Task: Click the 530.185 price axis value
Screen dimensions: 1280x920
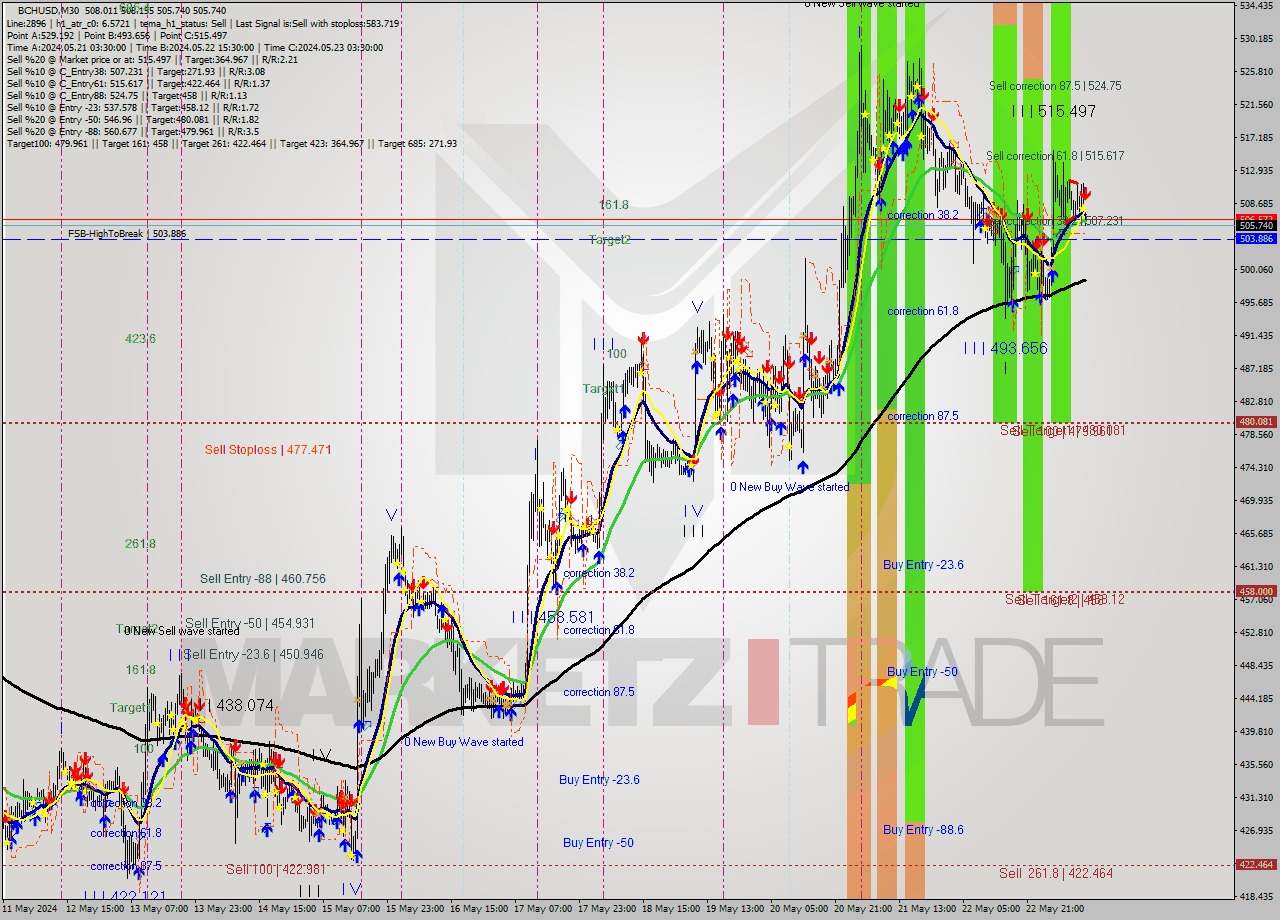Action: pyautogui.click(x=1257, y=38)
